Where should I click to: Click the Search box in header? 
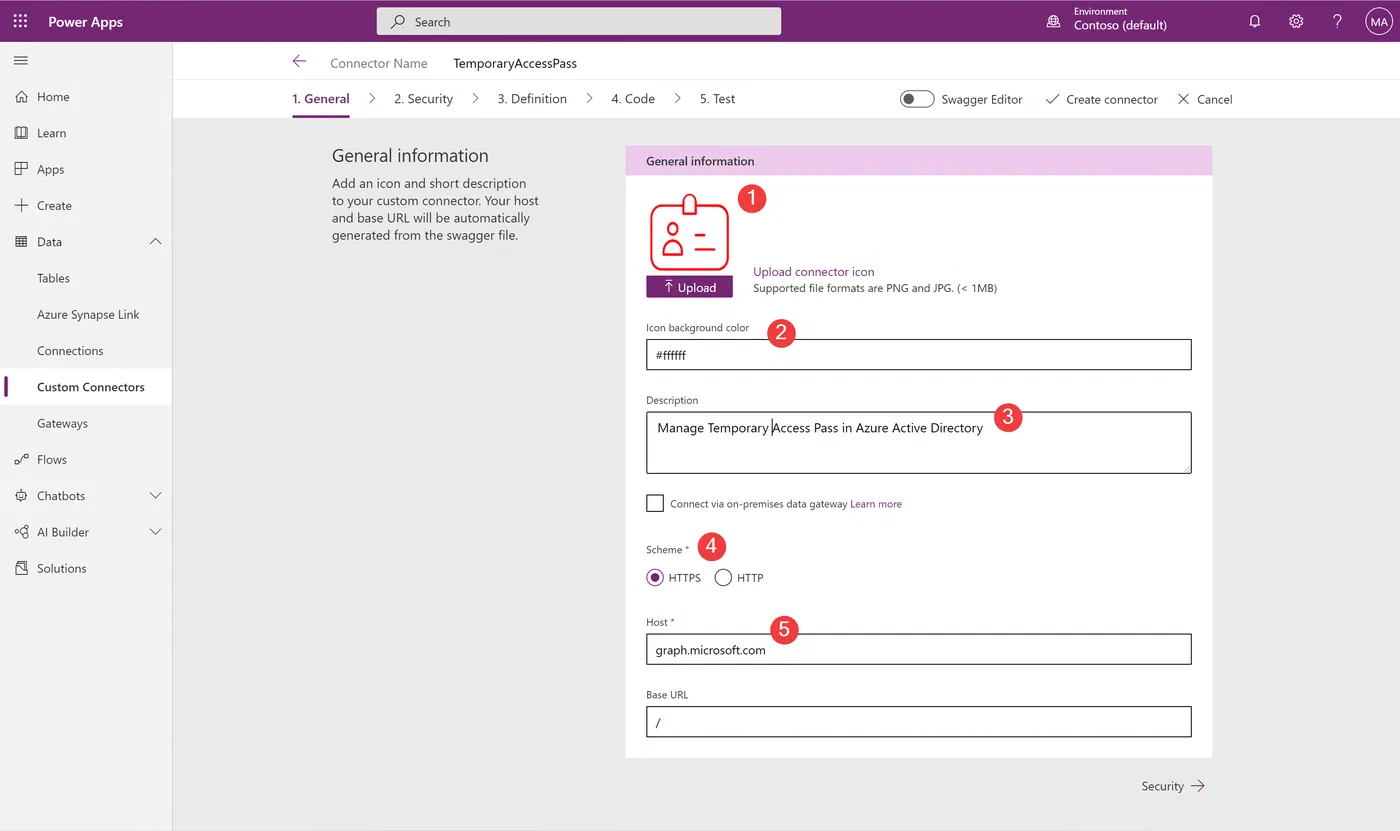[x=579, y=21]
